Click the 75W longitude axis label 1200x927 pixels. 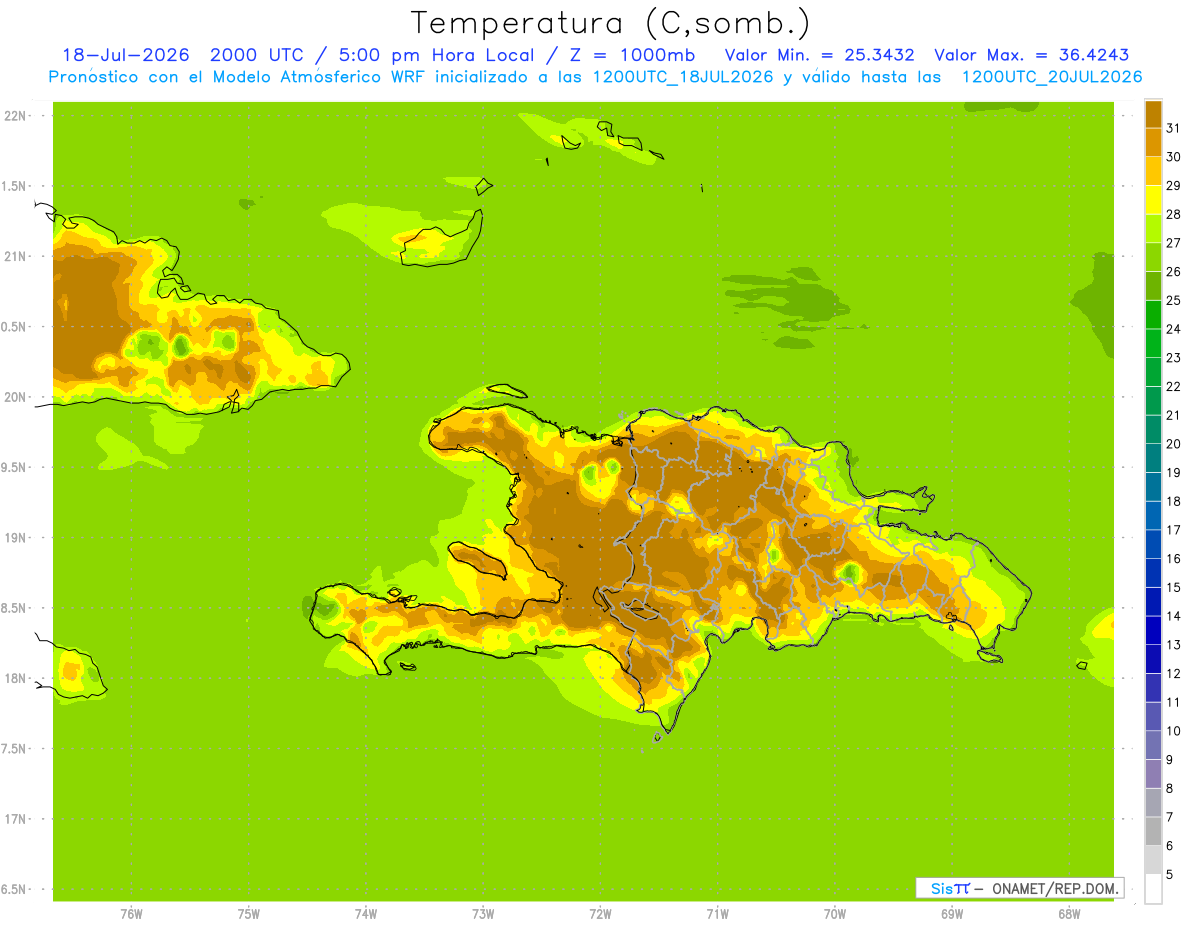tap(248, 914)
